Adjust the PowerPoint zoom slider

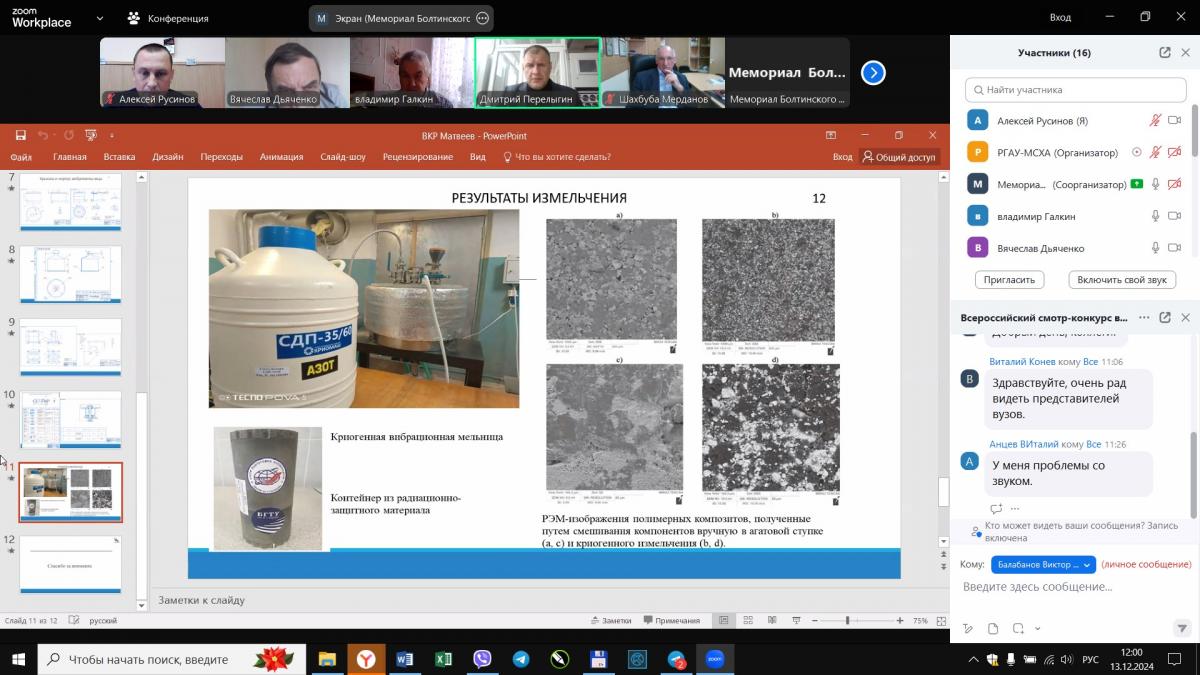[849, 621]
